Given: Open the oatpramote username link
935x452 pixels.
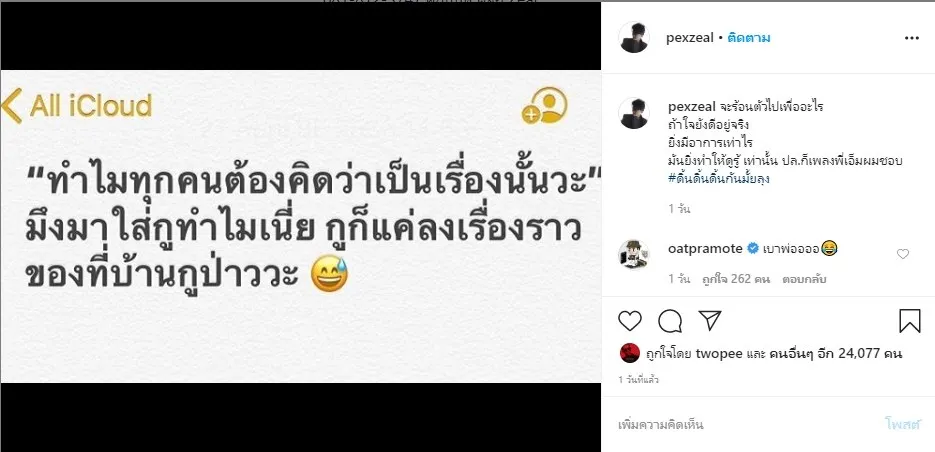Looking at the screenshot, I should tap(705, 248).
